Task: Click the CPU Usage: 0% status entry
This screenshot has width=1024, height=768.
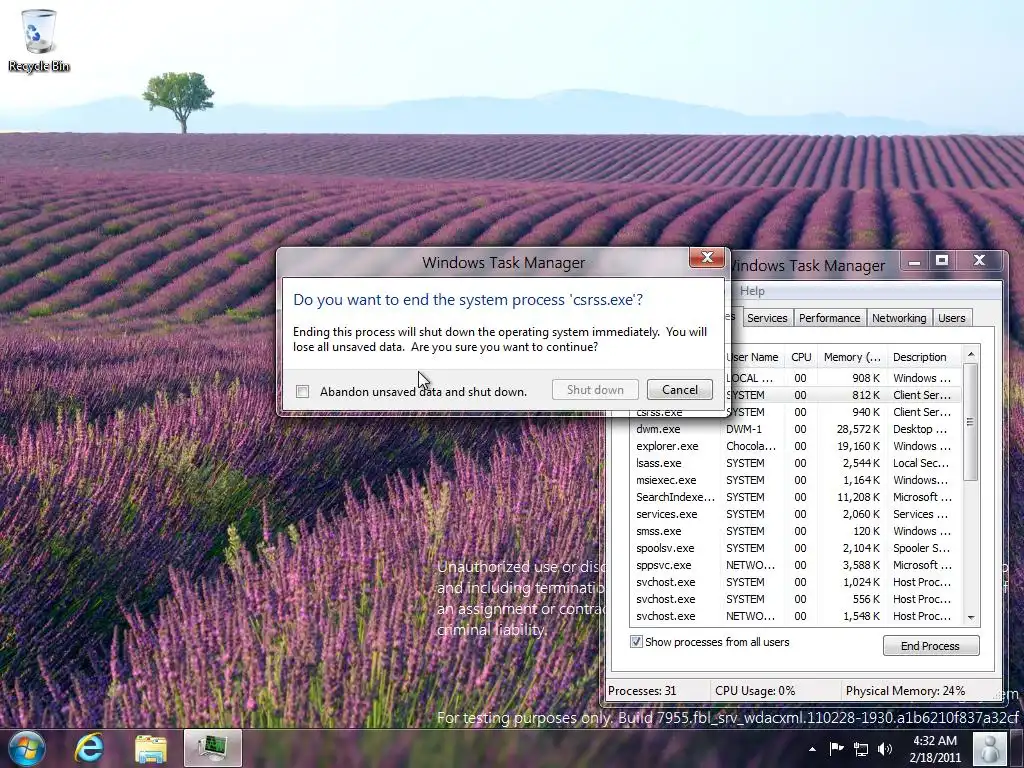Action: pyautogui.click(x=755, y=690)
